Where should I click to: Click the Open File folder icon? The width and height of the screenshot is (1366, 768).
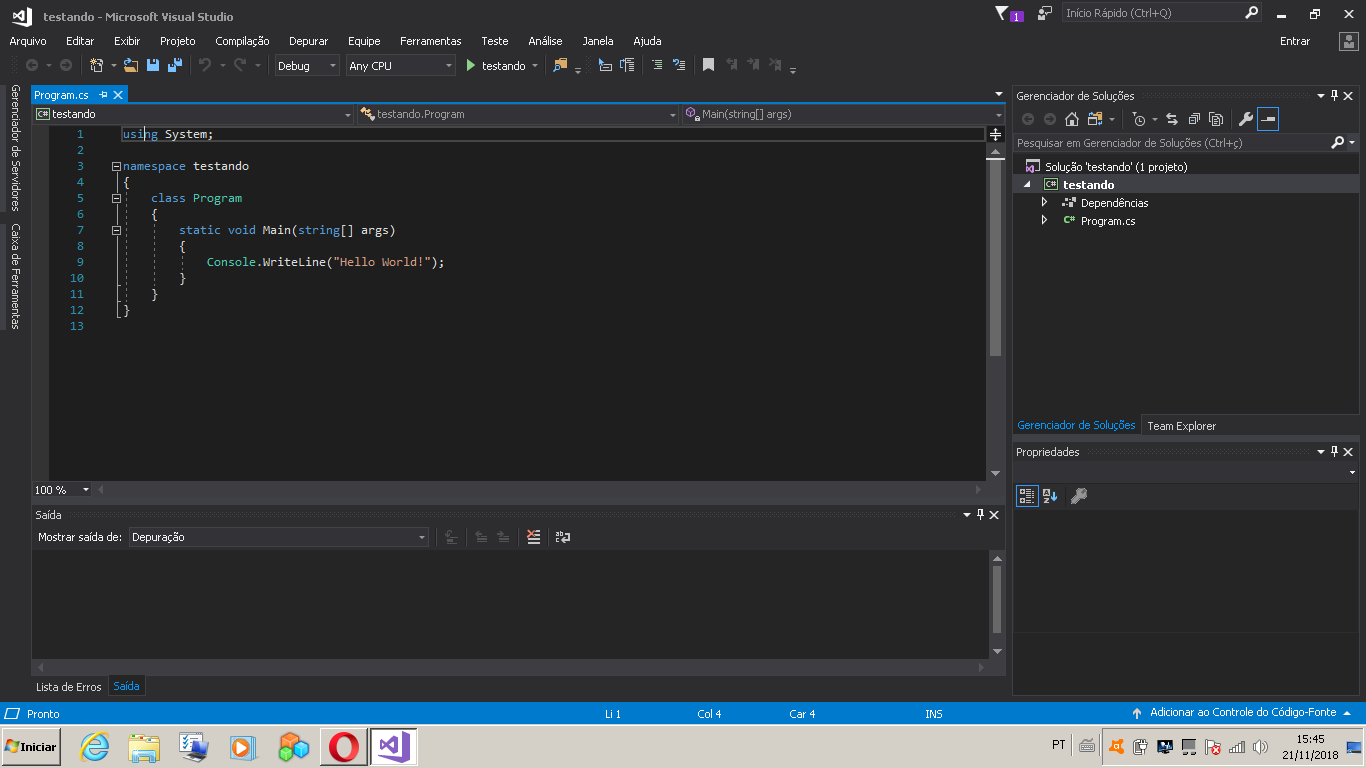tap(130, 65)
